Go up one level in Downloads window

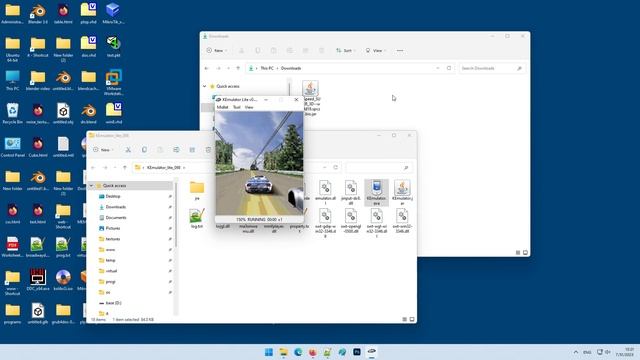coord(238,68)
